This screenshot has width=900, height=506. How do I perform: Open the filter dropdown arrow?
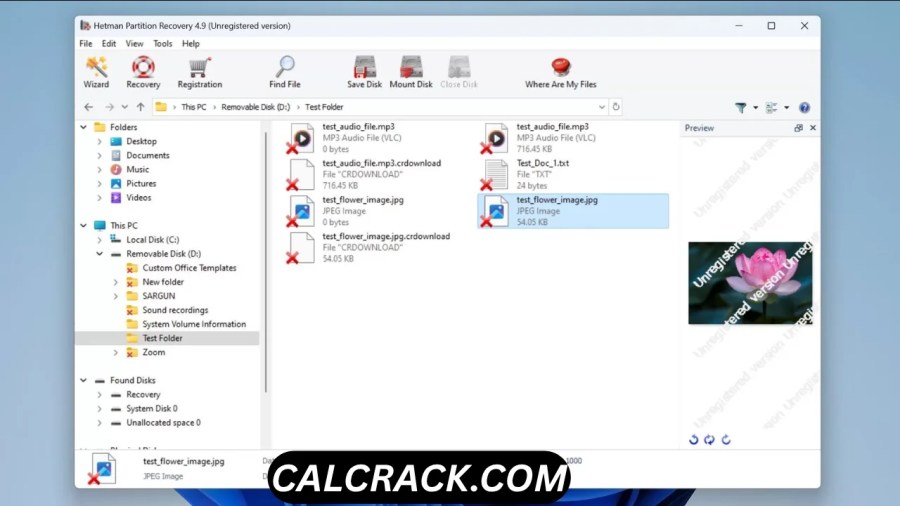[755, 107]
